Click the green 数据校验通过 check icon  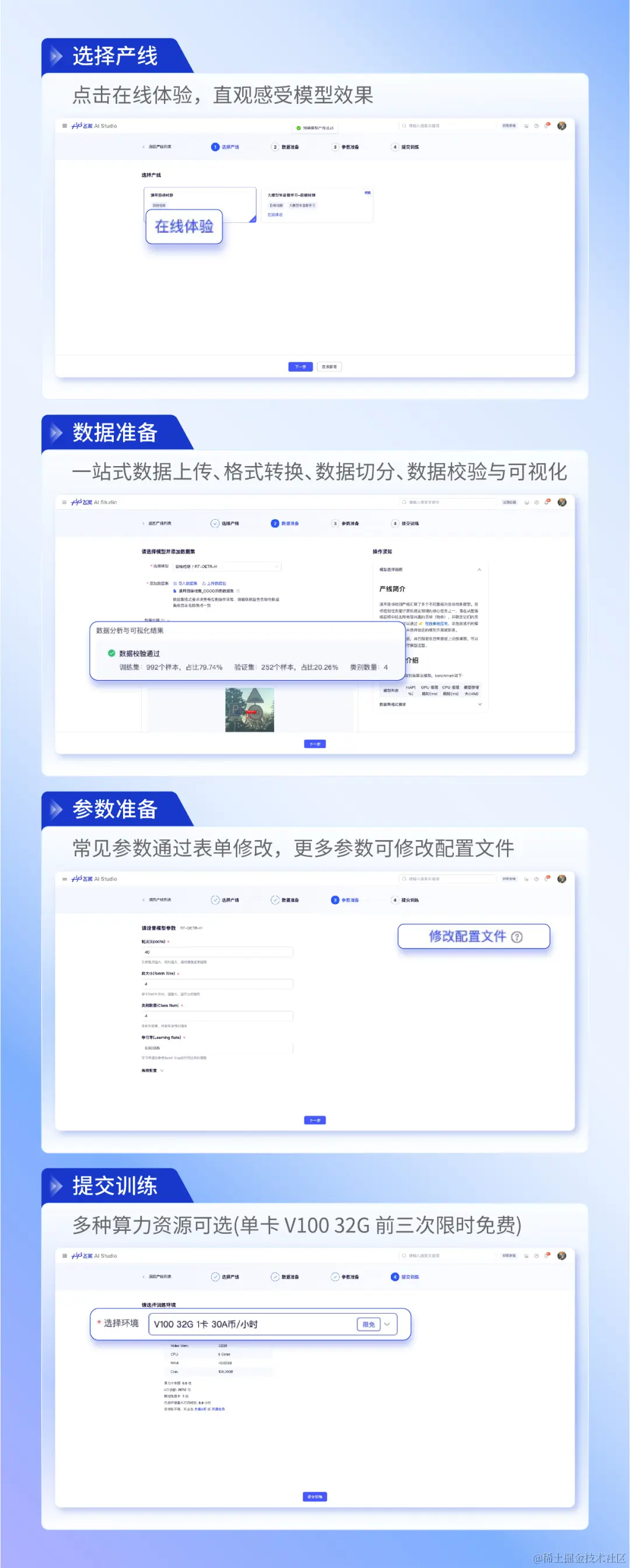tap(111, 653)
